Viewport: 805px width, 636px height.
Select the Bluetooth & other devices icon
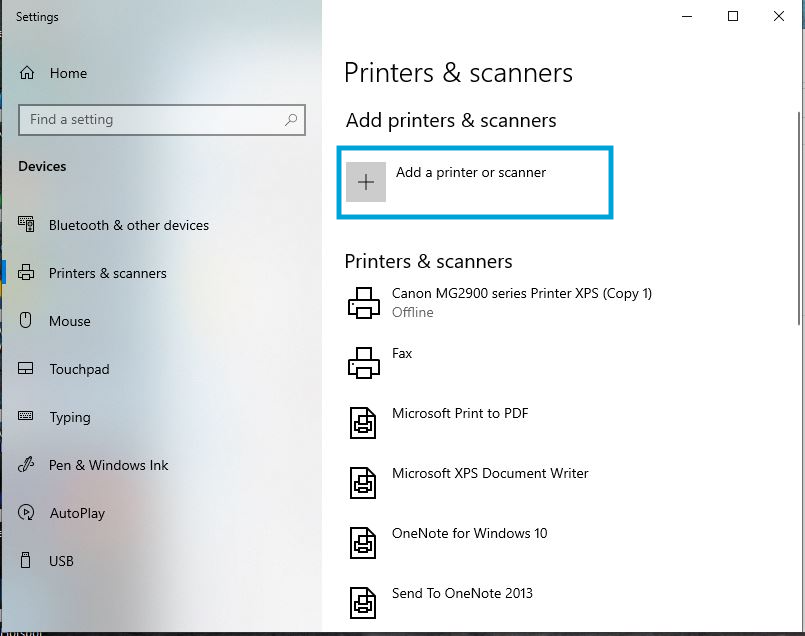click(x=27, y=225)
